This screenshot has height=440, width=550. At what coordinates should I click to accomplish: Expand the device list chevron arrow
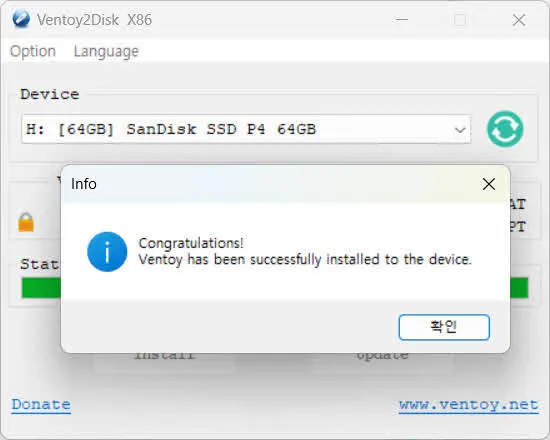pyautogui.click(x=460, y=130)
